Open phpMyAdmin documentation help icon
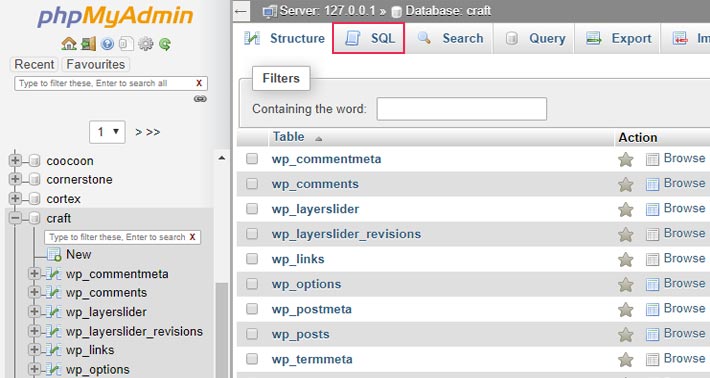This screenshot has height=378, width=710. pyautogui.click(x=107, y=44)
